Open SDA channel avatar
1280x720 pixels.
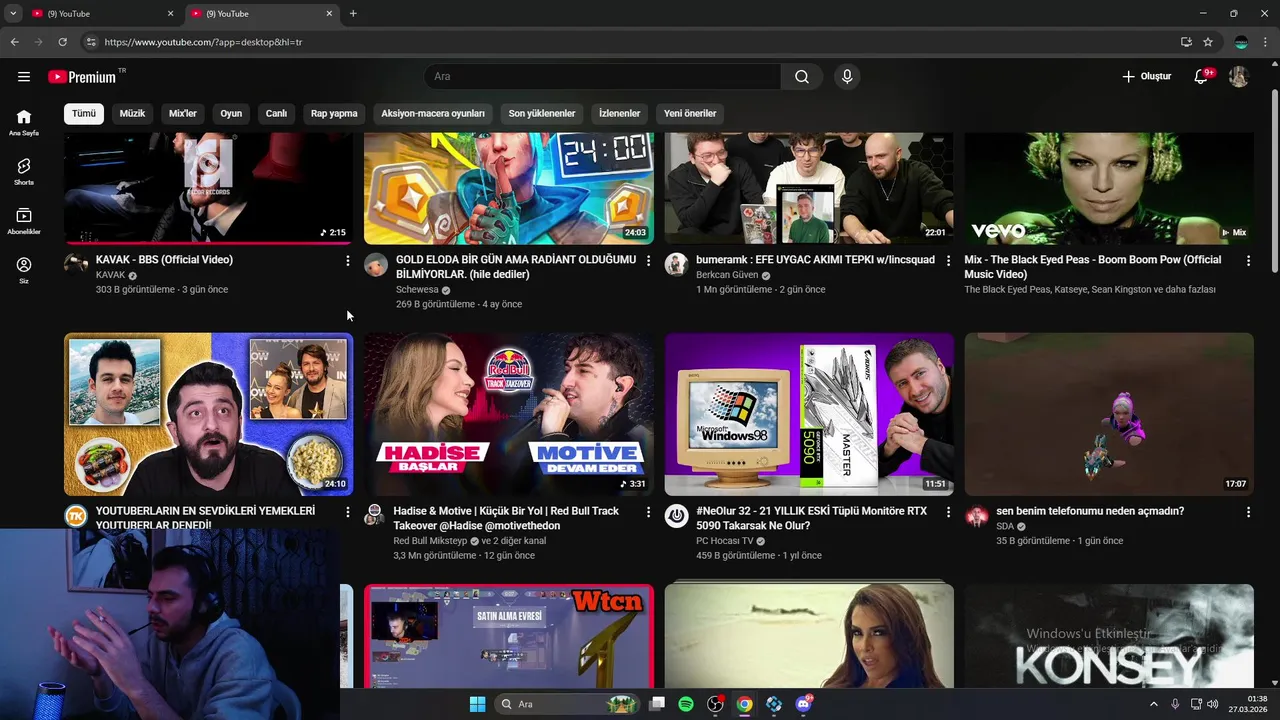tap(977, 516)
